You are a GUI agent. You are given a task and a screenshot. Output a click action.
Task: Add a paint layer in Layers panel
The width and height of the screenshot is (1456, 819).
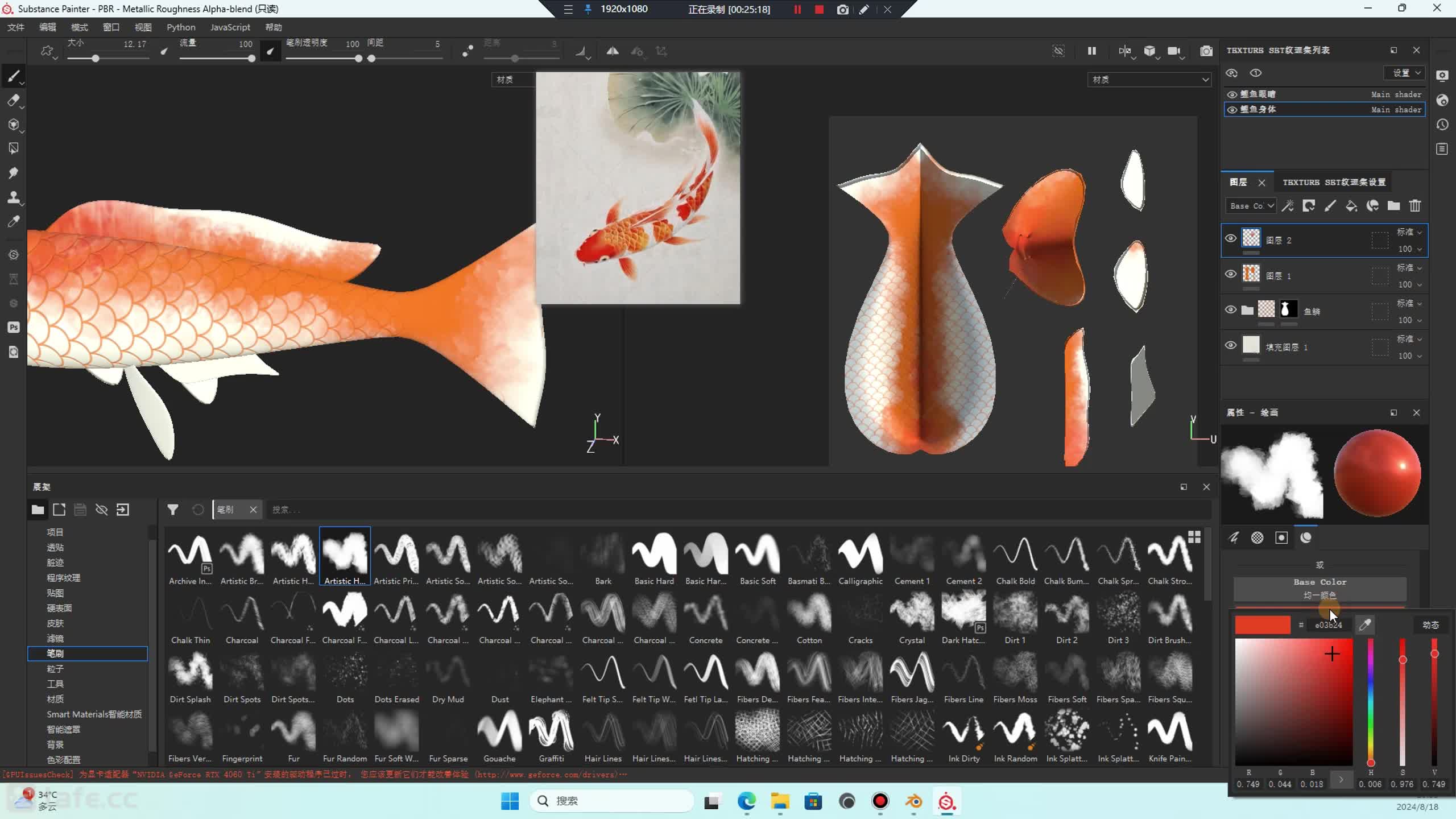pos(1330,206)
